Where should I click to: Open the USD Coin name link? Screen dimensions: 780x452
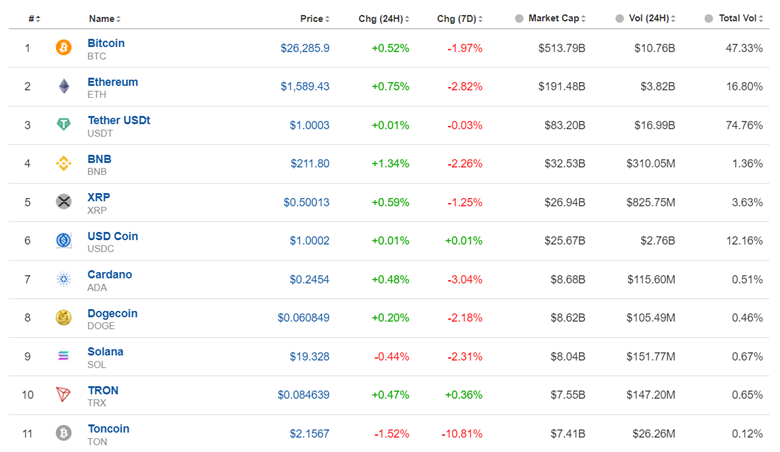(113, 236)
